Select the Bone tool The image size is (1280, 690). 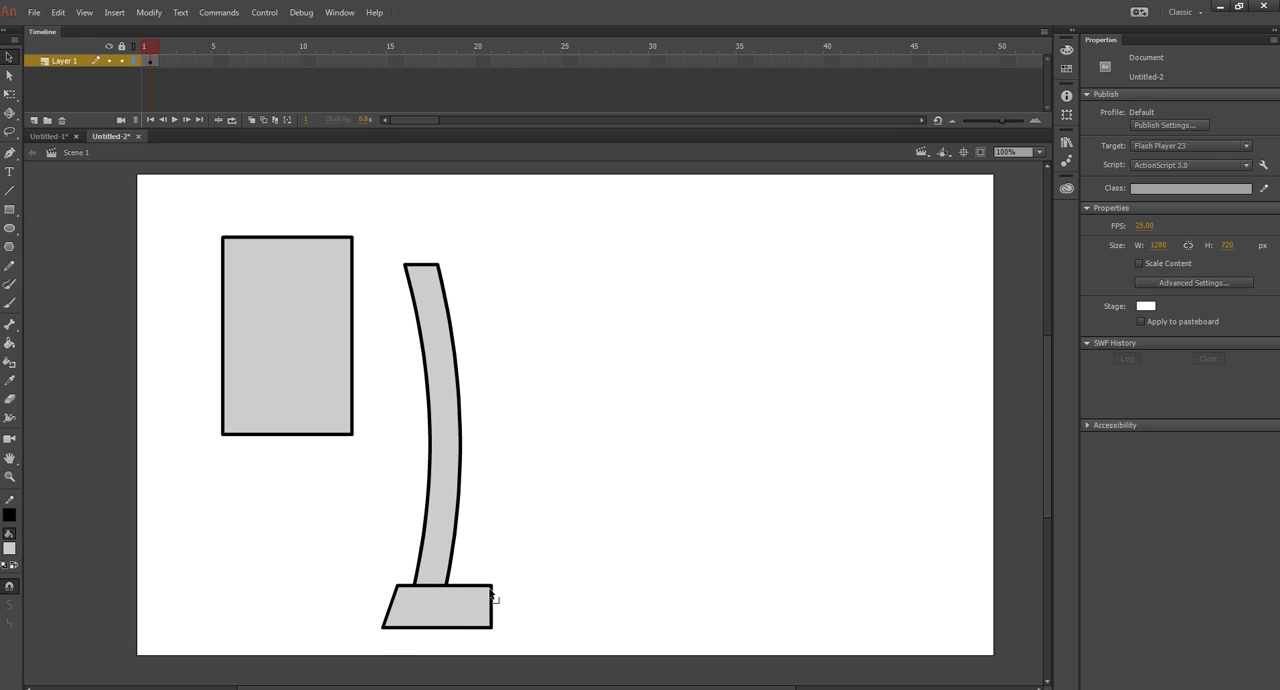click(x=9, y=324)
